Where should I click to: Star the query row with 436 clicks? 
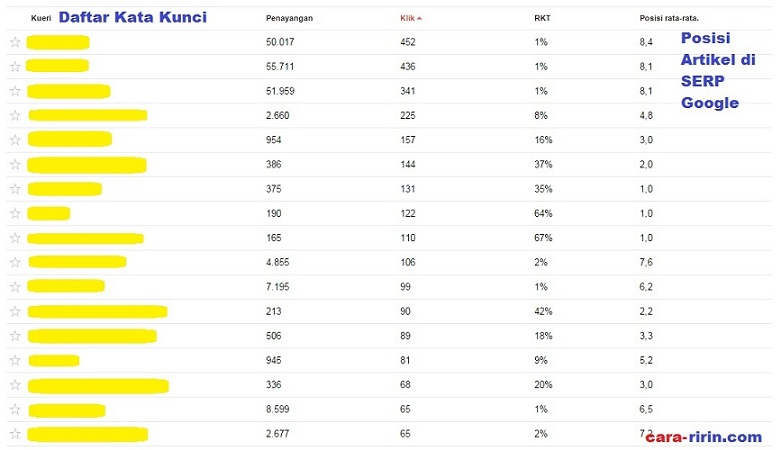click(x=15, y=67)
